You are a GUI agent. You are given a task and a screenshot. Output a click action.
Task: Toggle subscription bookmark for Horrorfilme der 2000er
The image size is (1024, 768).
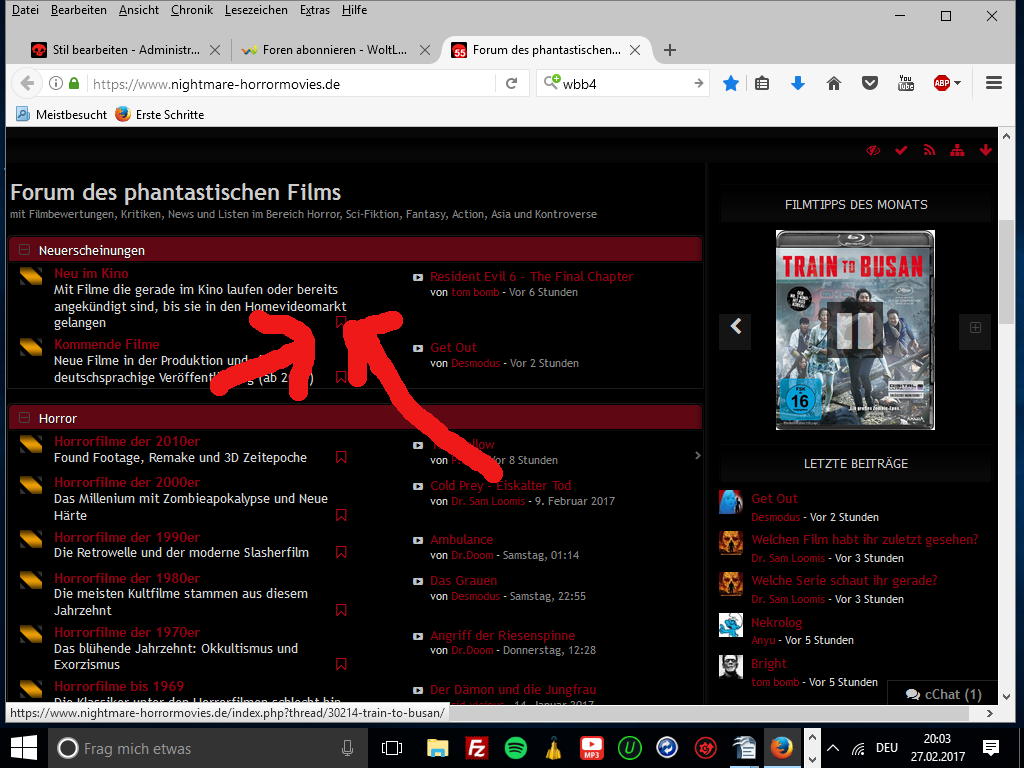click(x=341, y=515)
